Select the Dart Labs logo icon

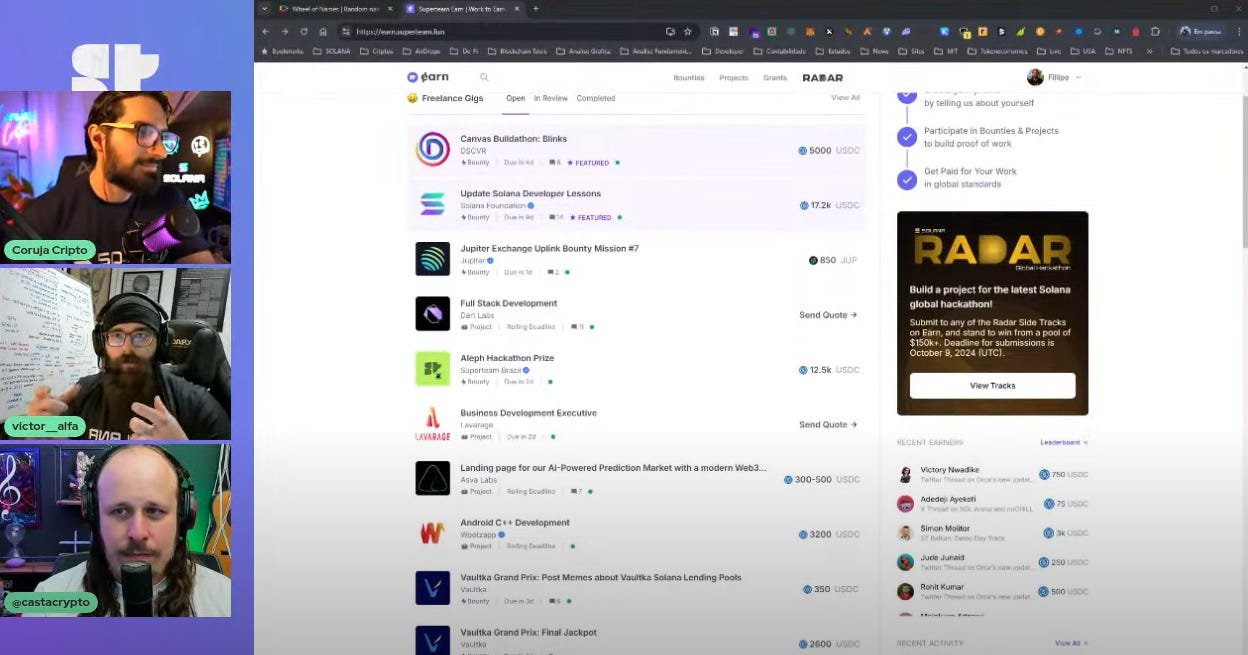(x=433, y=314)
